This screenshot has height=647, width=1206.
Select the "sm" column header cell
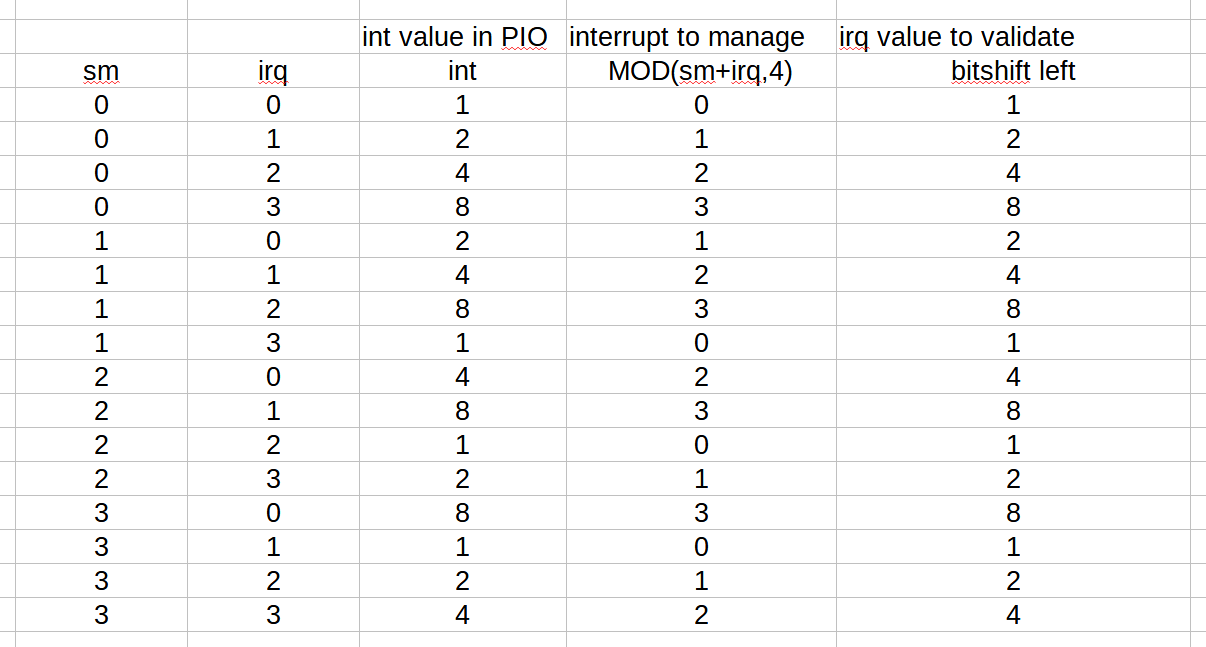tap(100, 72)
